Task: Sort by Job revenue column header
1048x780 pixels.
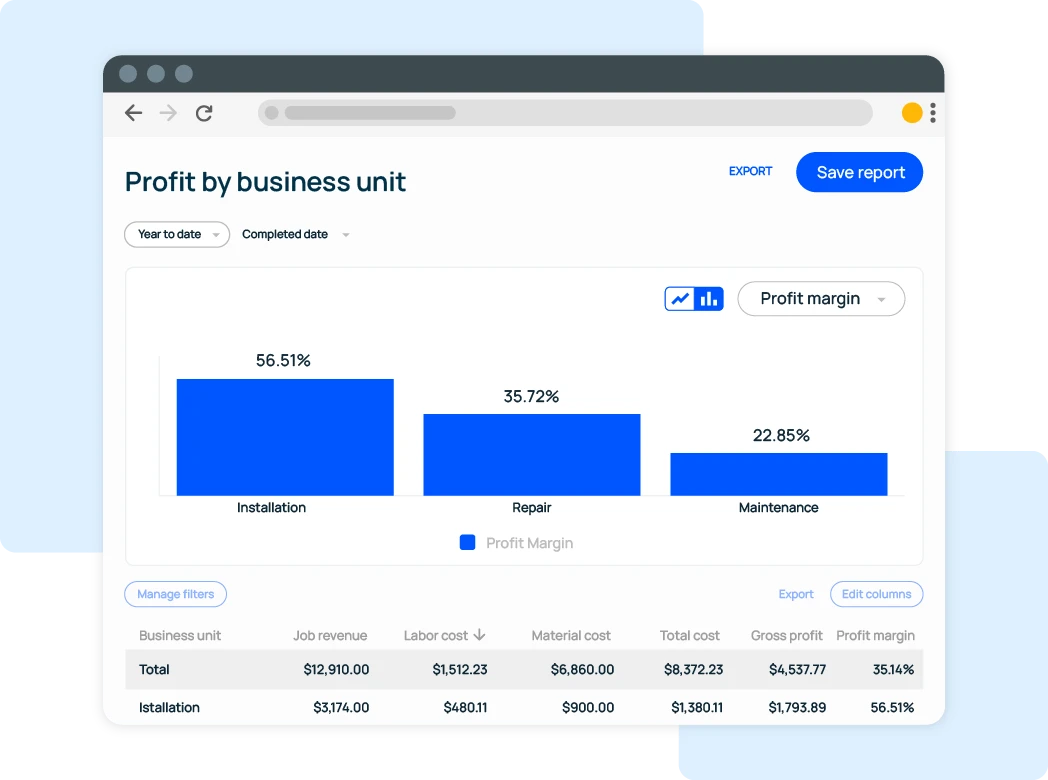Action: (x=330, y=636)
